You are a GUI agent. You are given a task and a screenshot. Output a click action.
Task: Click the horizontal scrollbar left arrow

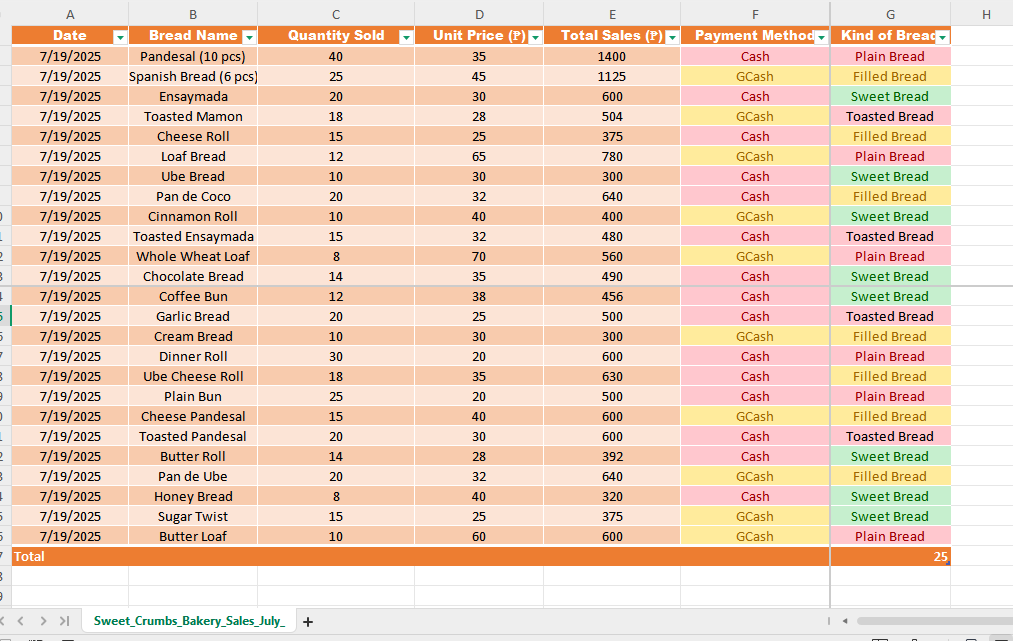[845, 621]
